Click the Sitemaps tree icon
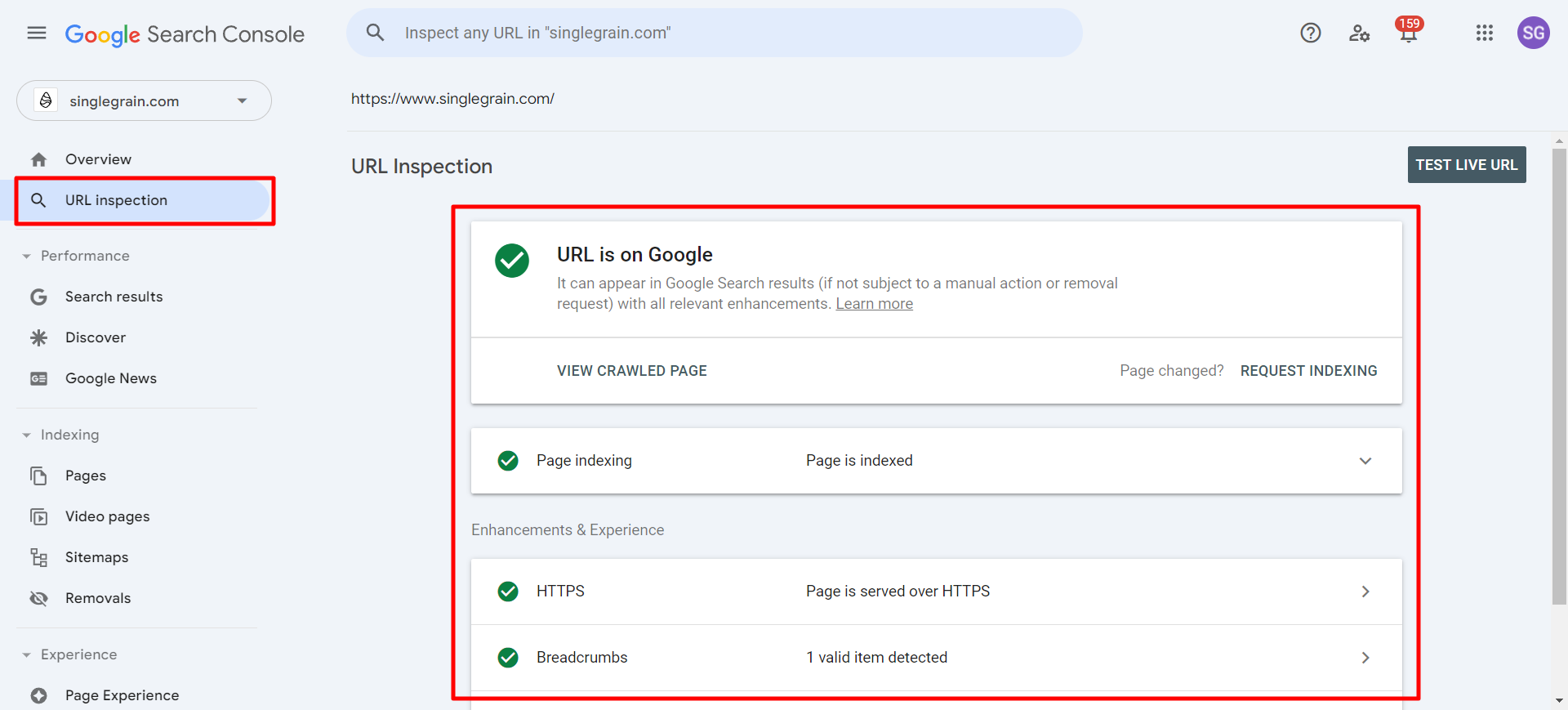Screen dimensions: 1568x710 38,557
